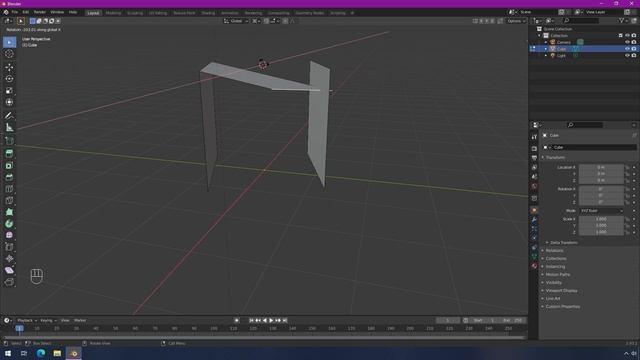Screen dimensions: 640x360
Task: Open the File menu
Action: point(15,12)
